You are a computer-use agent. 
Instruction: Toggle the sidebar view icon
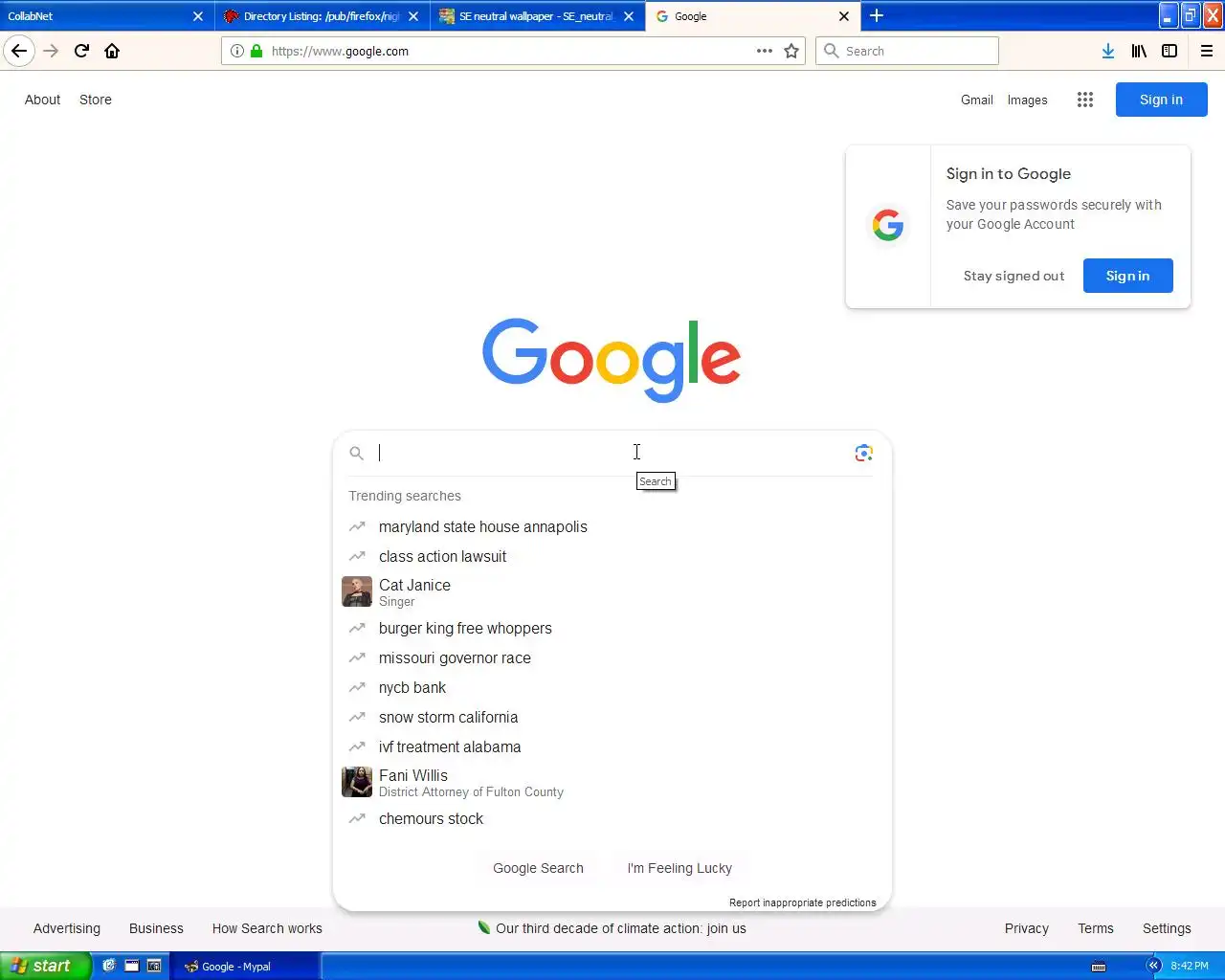click(1169, 51)
